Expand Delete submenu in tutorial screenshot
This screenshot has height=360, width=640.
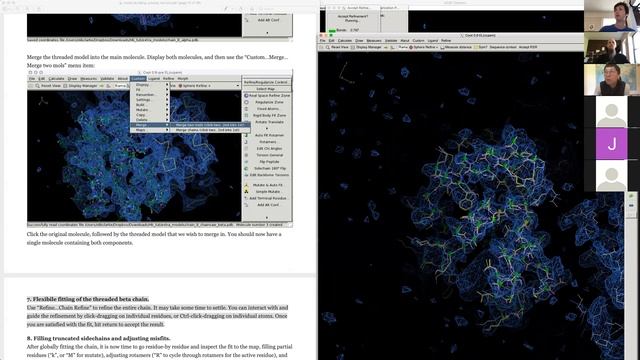tap(149, 120)
